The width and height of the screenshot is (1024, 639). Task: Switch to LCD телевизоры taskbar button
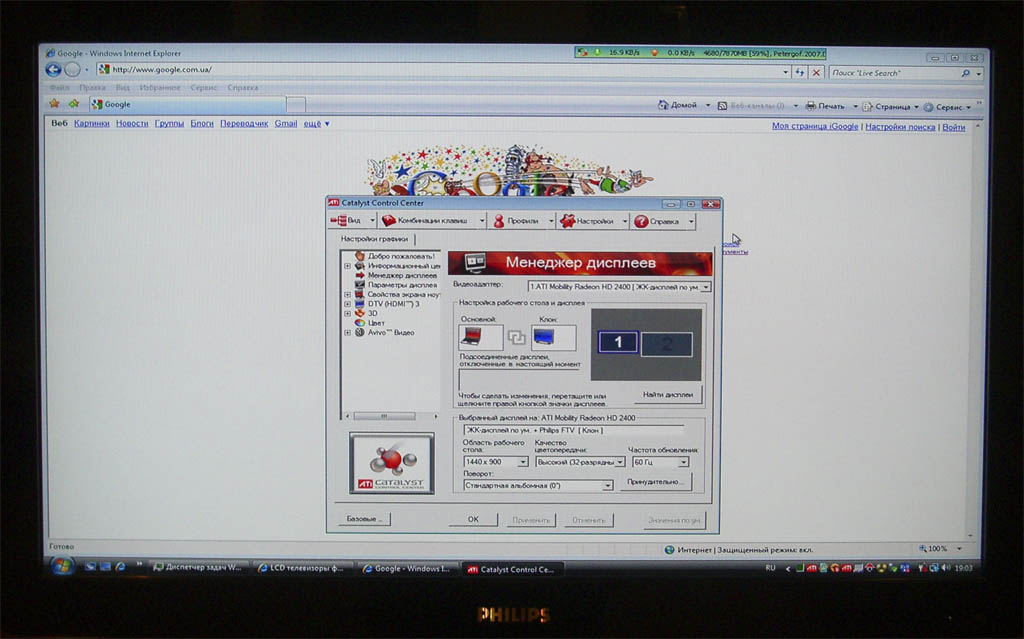click(302, 568)
